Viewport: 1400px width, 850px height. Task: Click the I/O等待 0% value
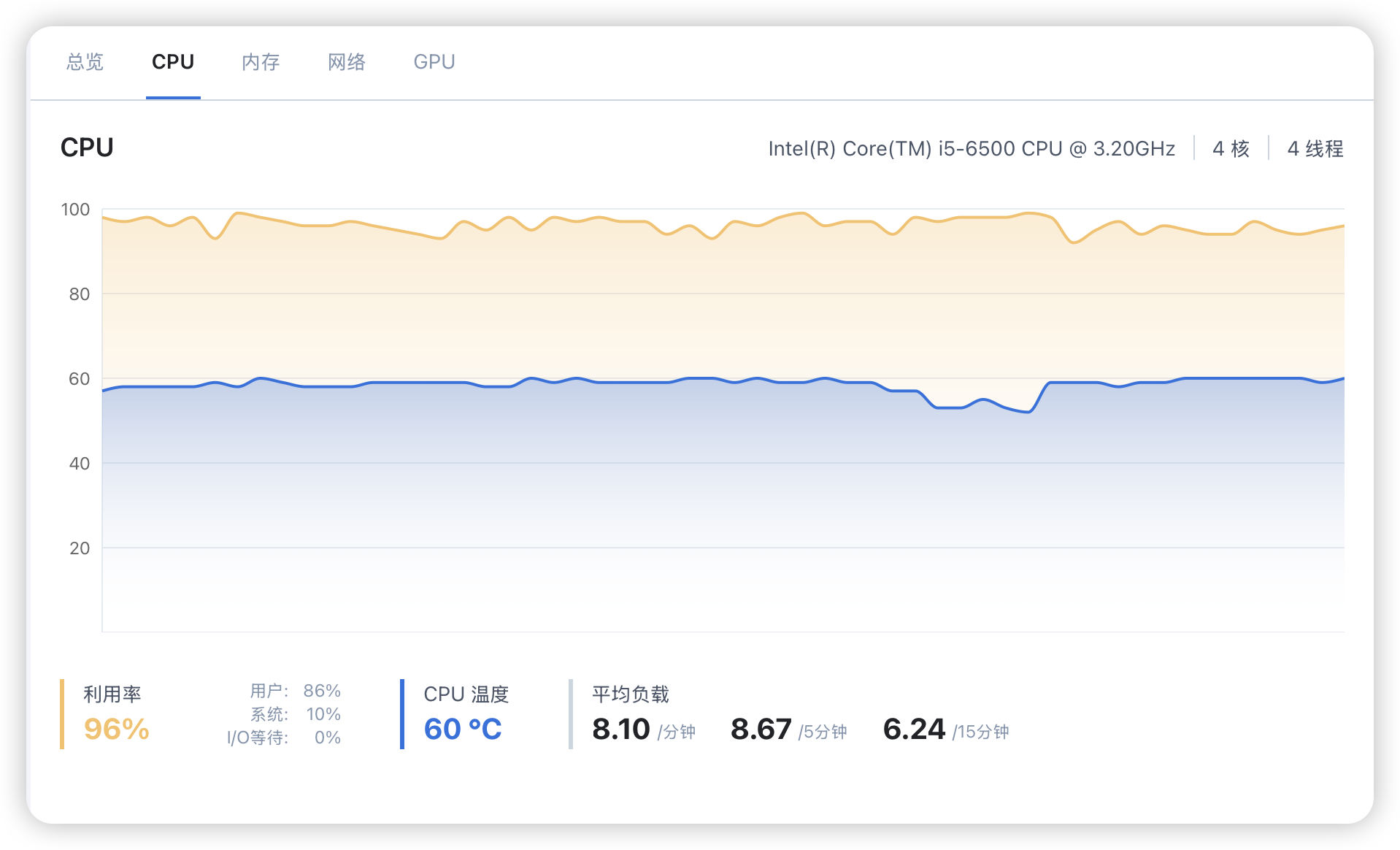point(328,738)
